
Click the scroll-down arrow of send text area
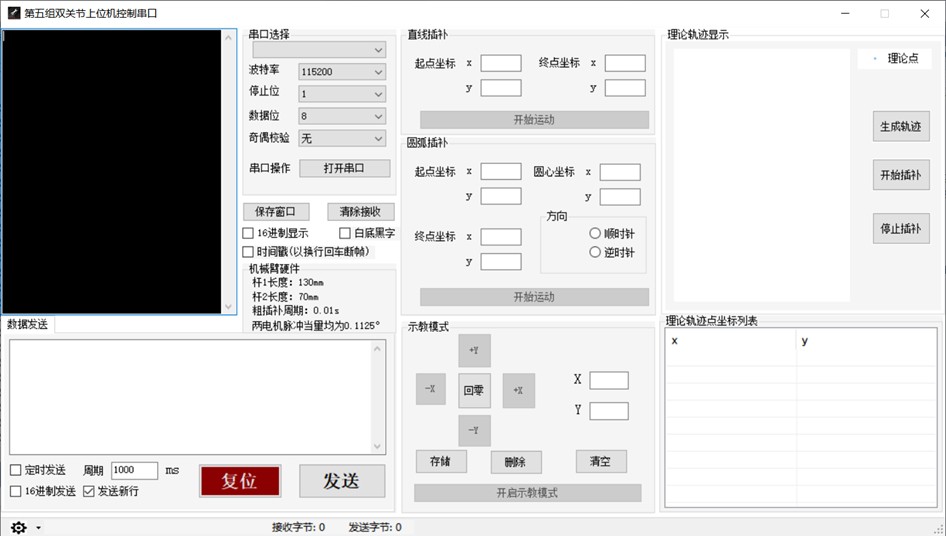click(378, 447)
